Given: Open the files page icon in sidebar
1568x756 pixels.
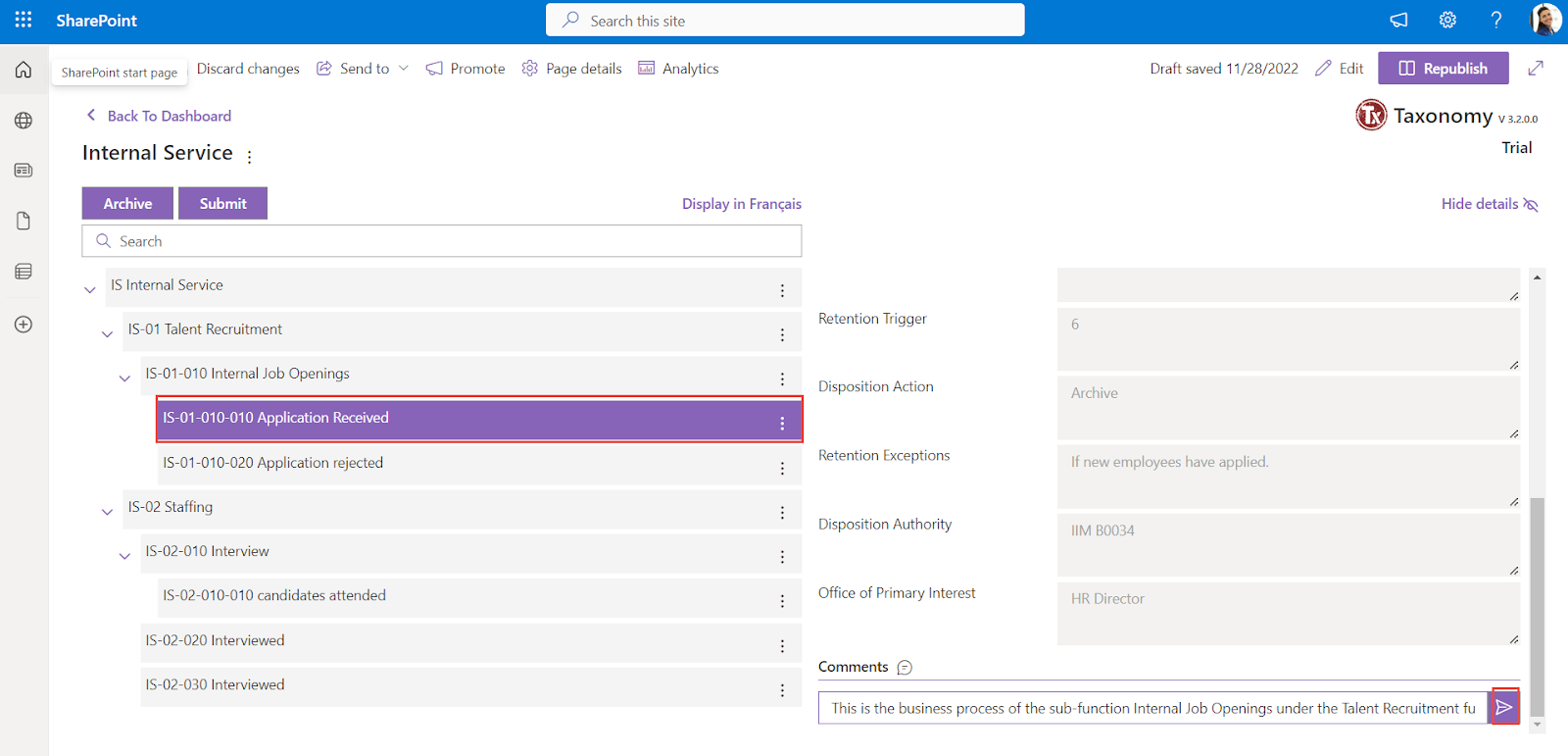Looking at the screenshot, I should click(x=24, y=221).
